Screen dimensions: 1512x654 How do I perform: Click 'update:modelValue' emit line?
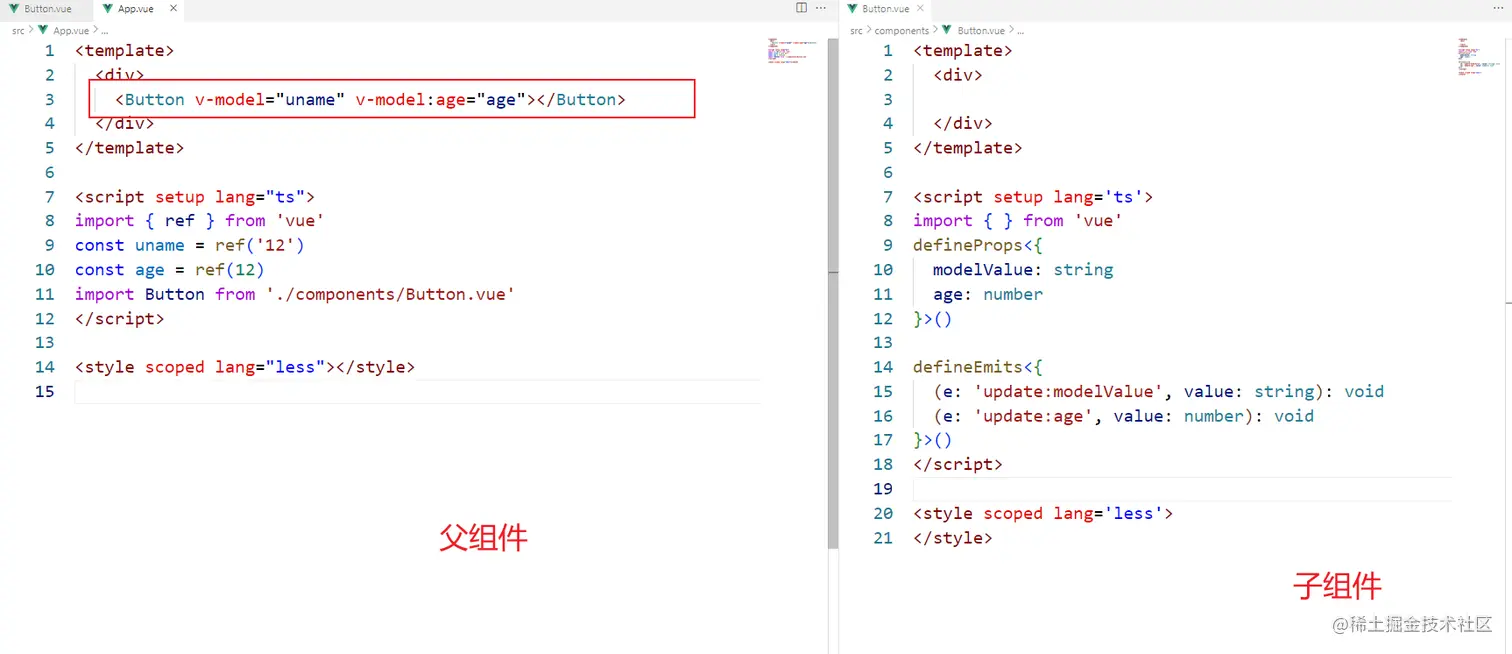point(1158,391)
